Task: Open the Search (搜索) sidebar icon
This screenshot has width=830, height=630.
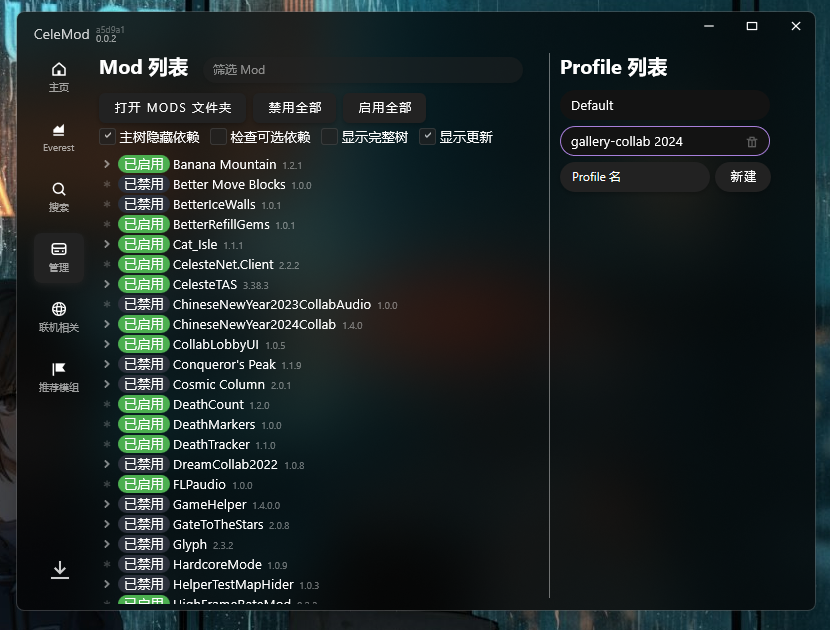Action: (x=59, y=197)
